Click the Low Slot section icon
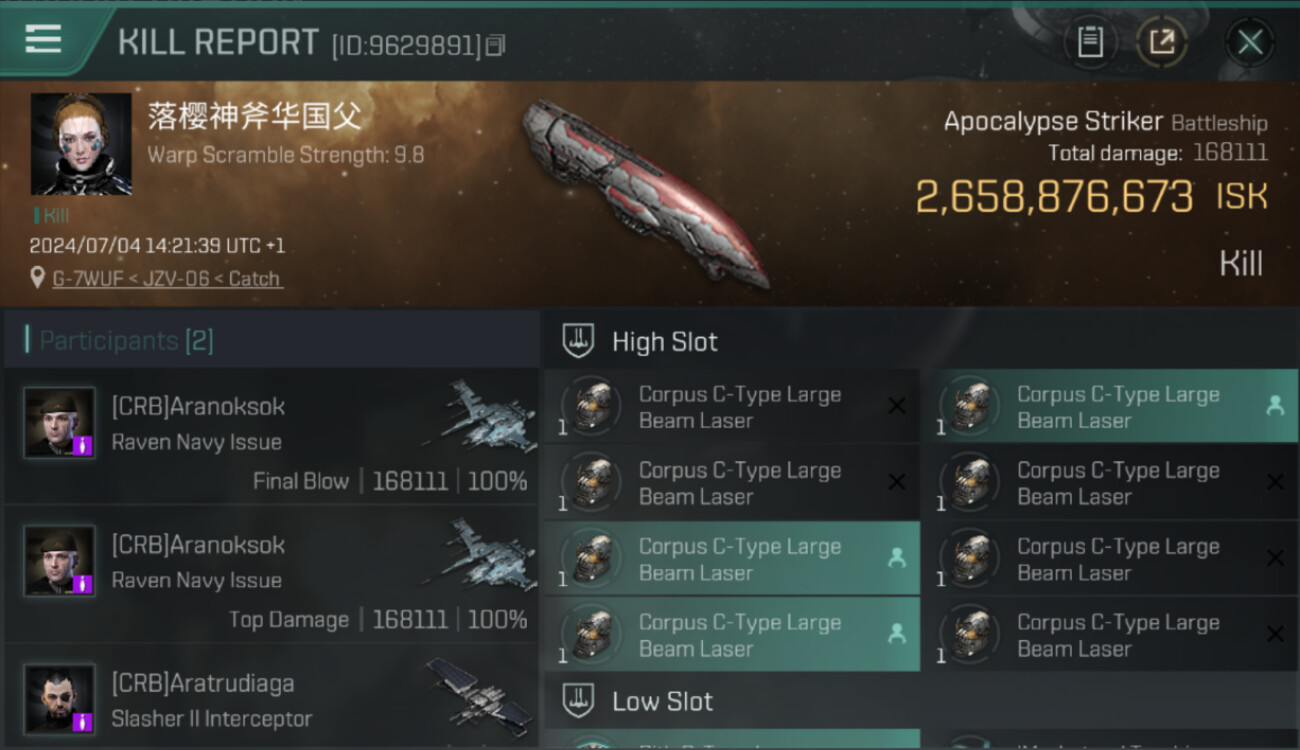The height and width of the screenshot is (750, 1300). pyautogui.click(x=578, y=701)
